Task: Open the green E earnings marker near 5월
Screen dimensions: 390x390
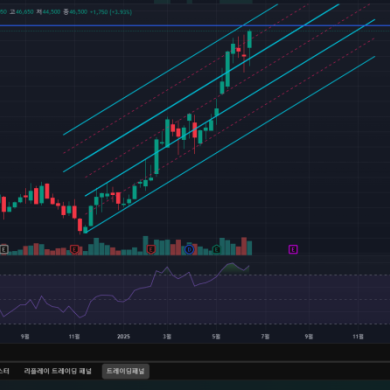Action: (x=216, y=249)
